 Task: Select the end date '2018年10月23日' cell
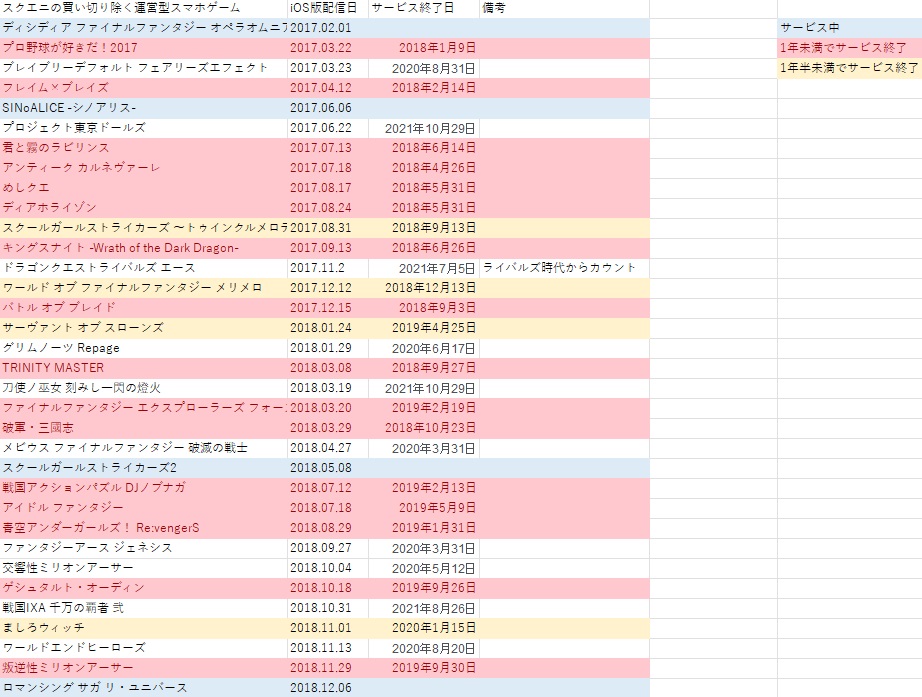coord(424,428)
